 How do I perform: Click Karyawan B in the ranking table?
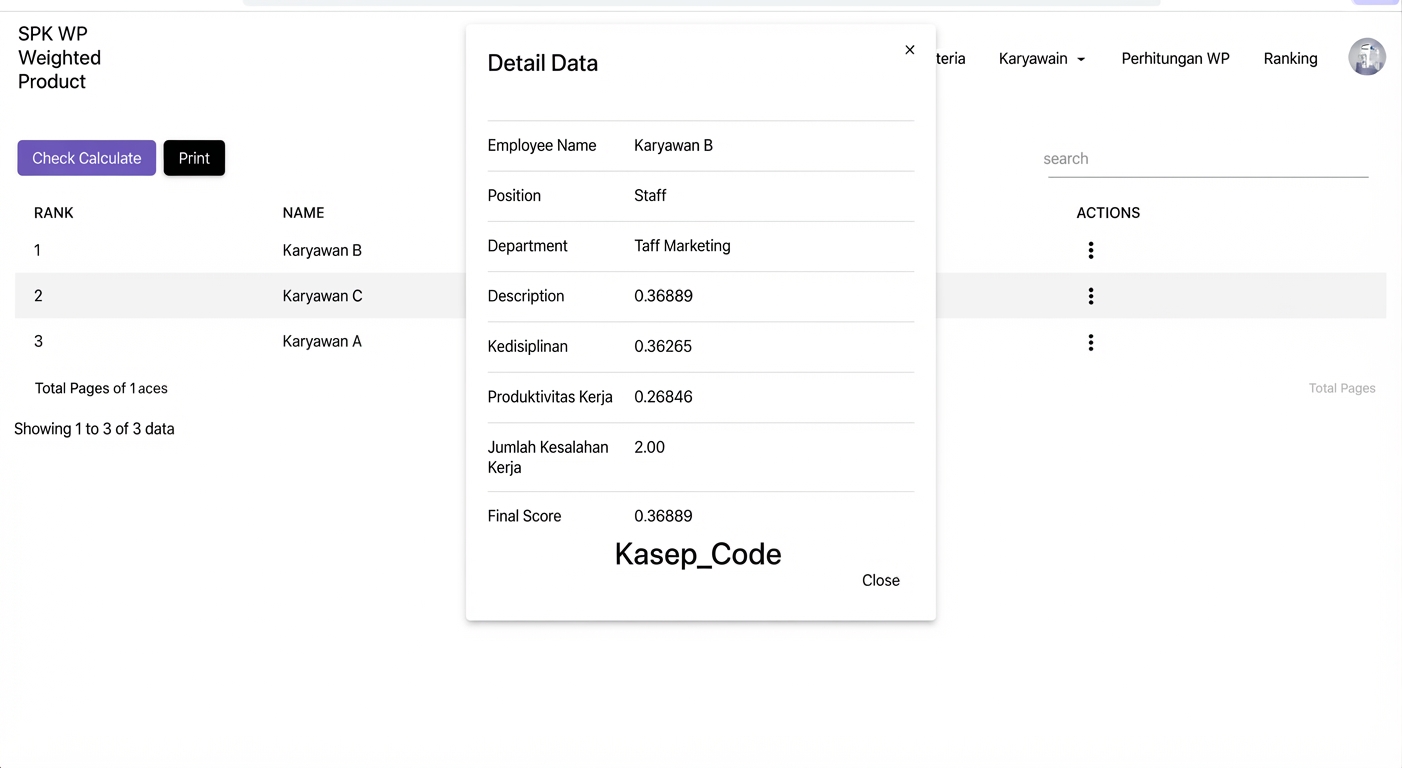pos(322,251)
